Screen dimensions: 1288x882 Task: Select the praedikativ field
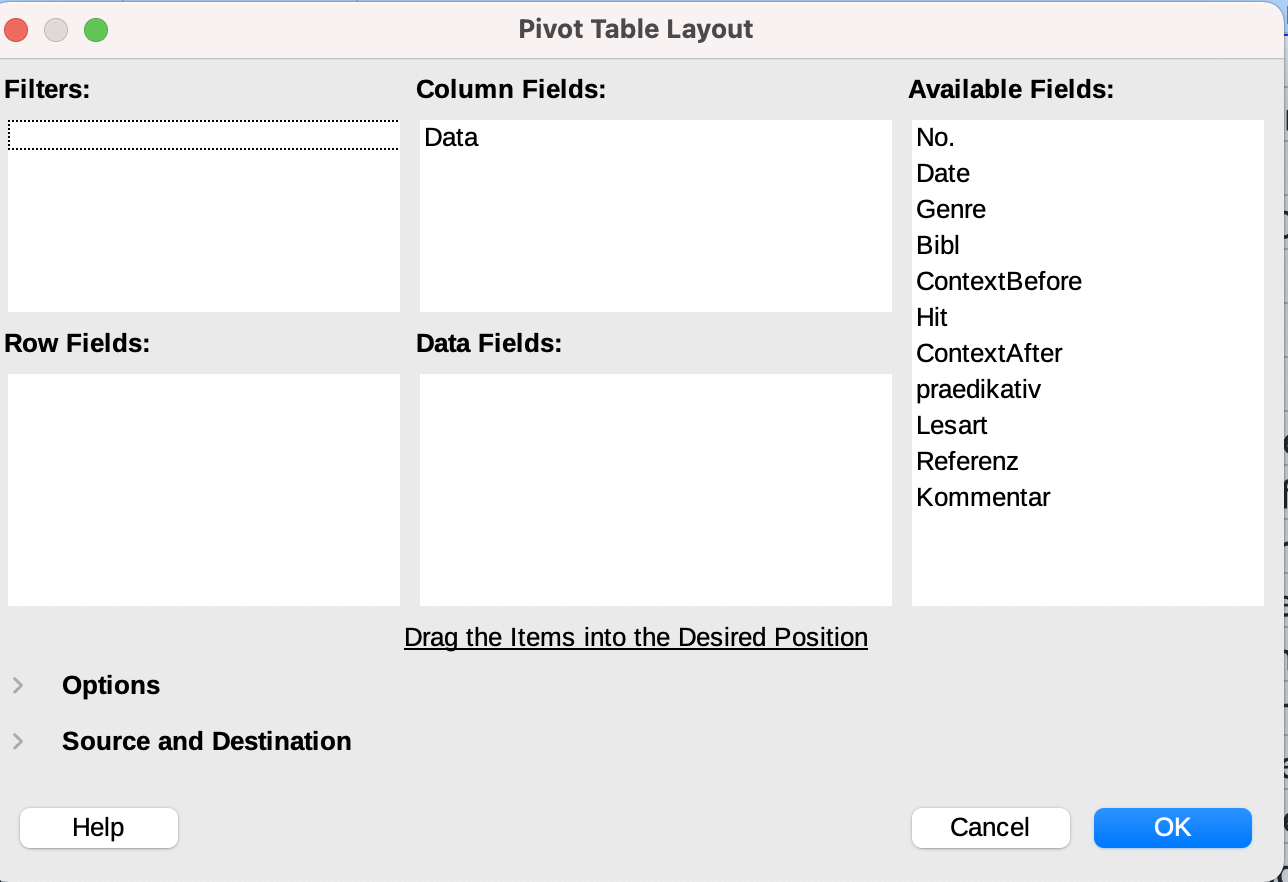tap(1087, 389)
